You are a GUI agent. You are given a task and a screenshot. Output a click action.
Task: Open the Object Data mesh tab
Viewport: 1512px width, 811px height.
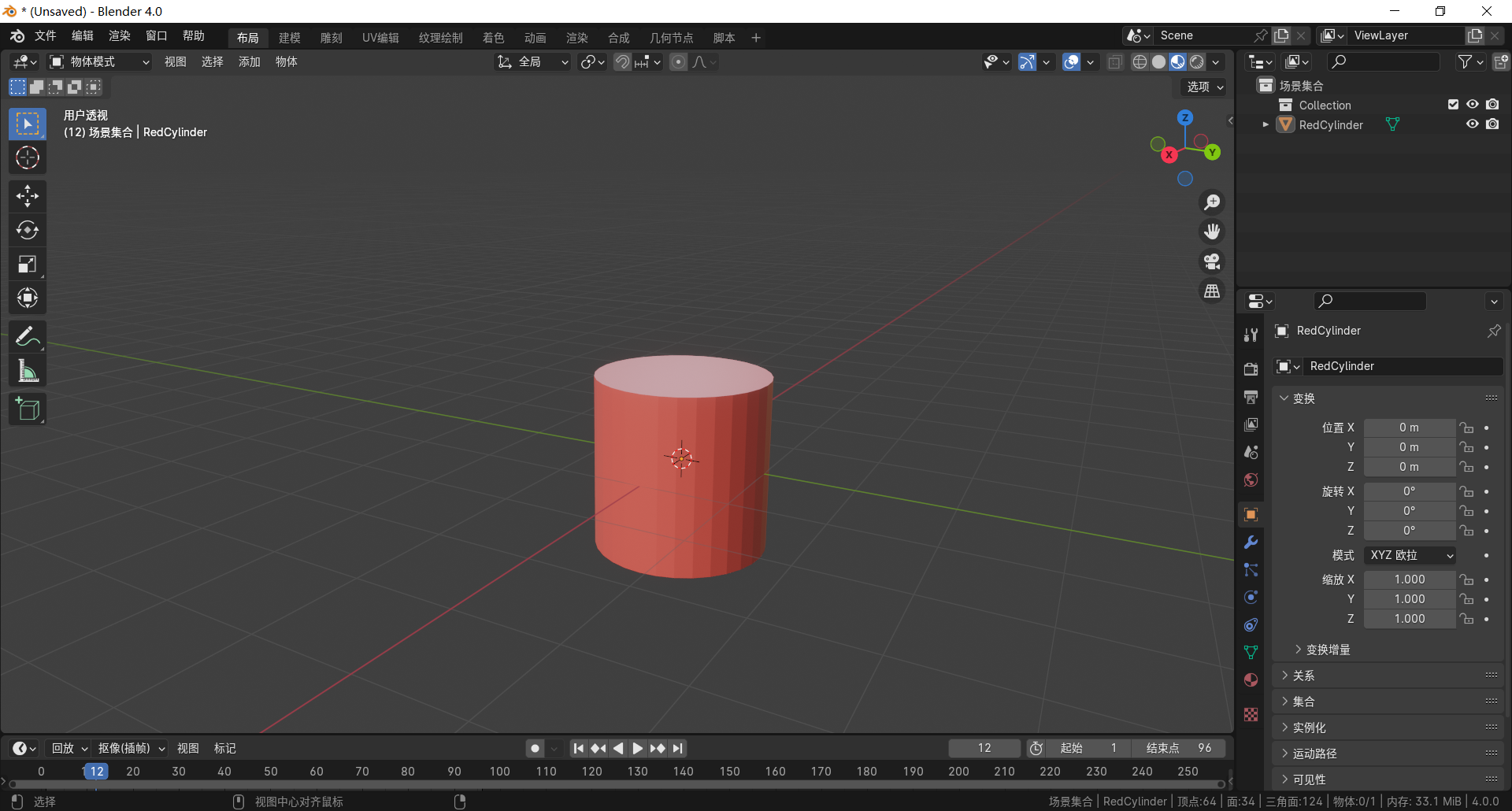(1251, 652)
